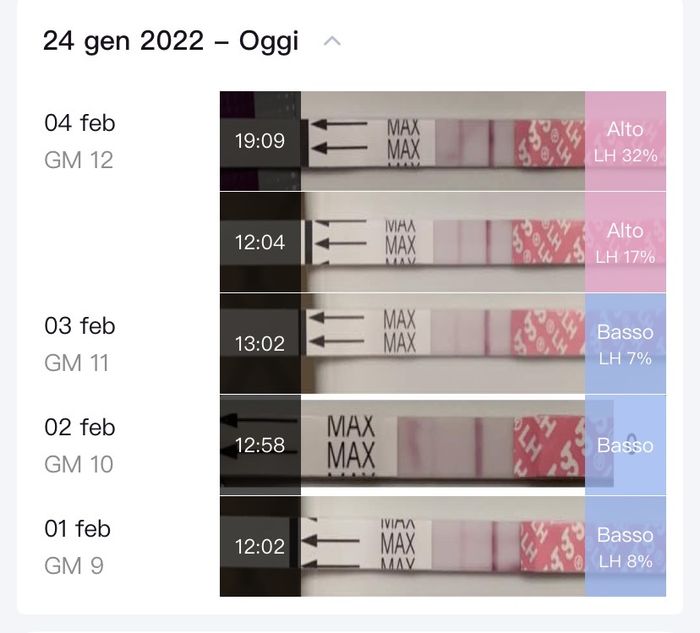700x633 pixels.
Task: Tap the GM 9 cycle day label
Action: 74,566
